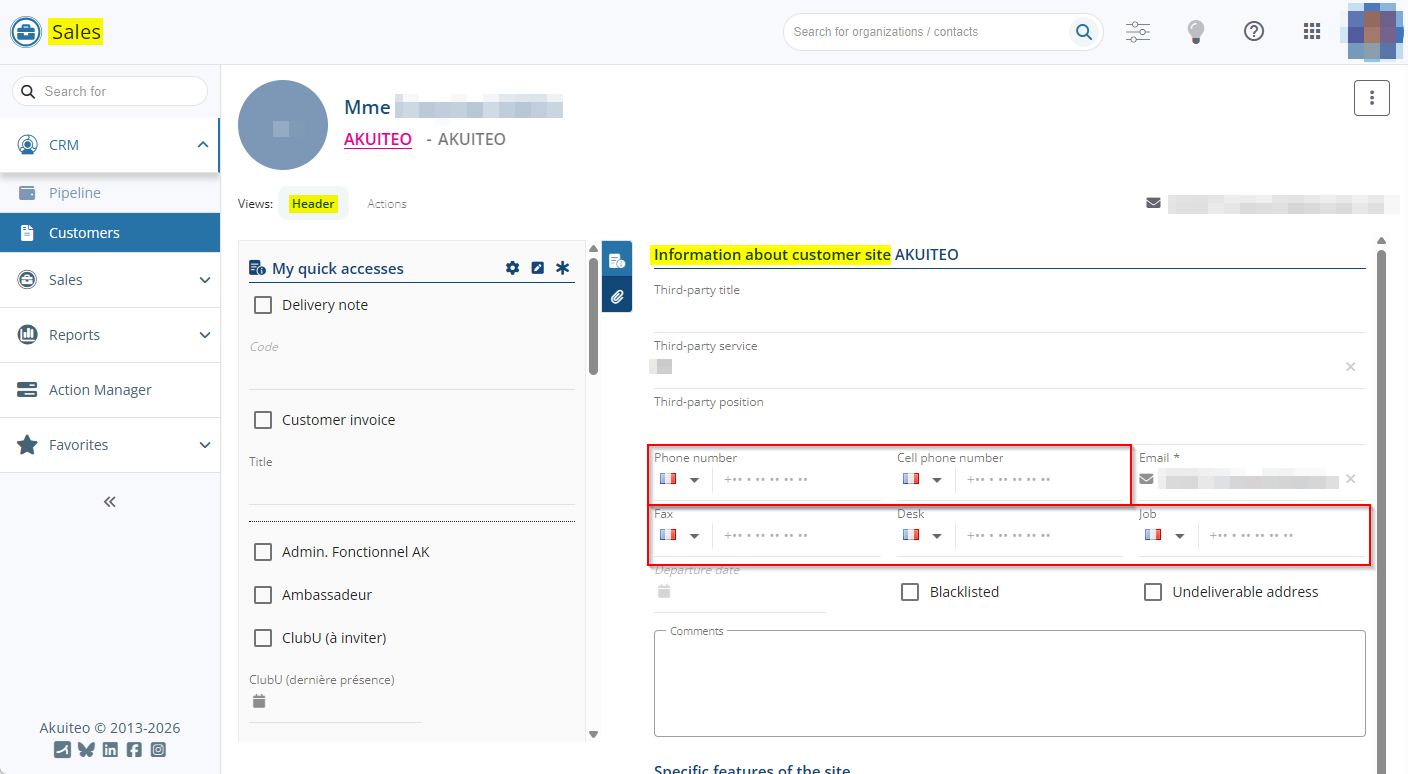Toggle the Blacklisted checkbox
This screenshot has width=1408, height=774.
(910, 592)
